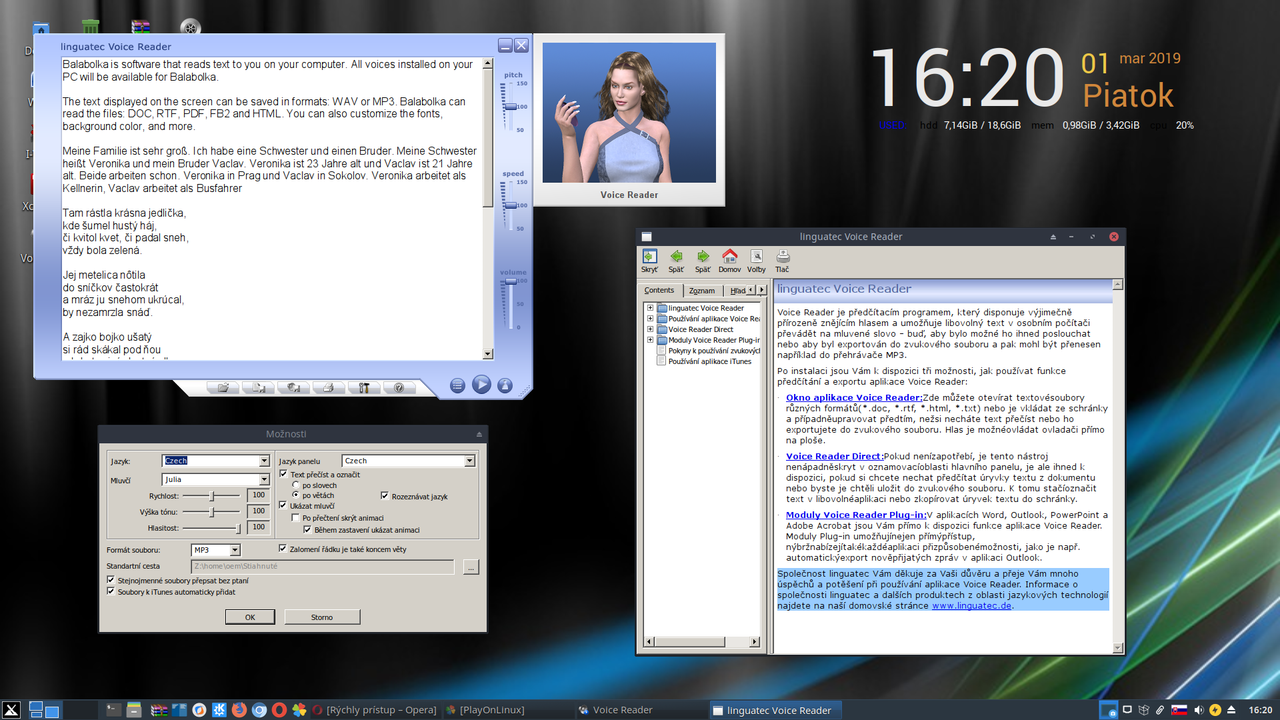The width and height of the screenshot is (1280, 720).
Task: Launch Opera from the taskbar icon
Action: [x=279, y=710]
